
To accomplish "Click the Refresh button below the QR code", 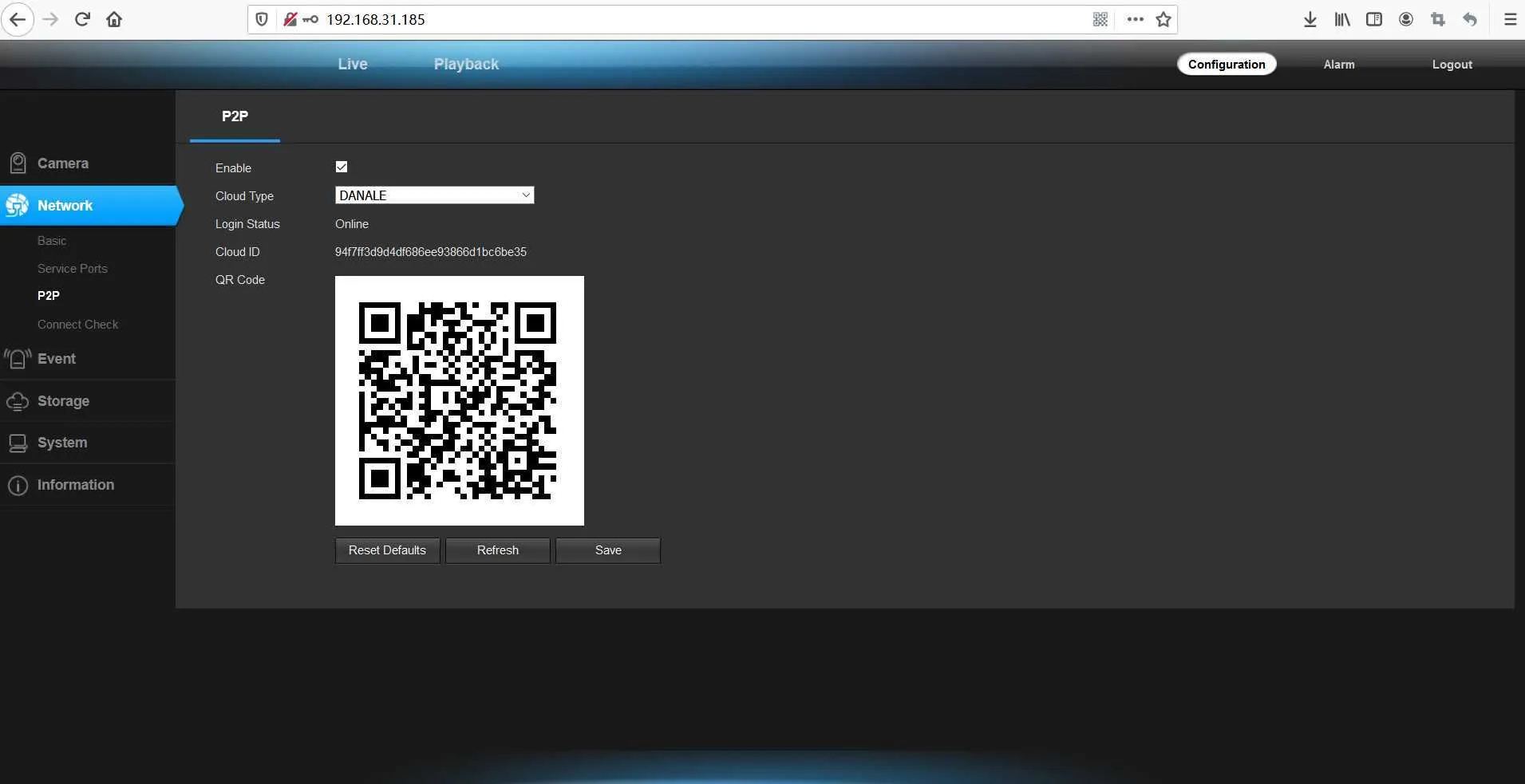I will tap(498, 550).
